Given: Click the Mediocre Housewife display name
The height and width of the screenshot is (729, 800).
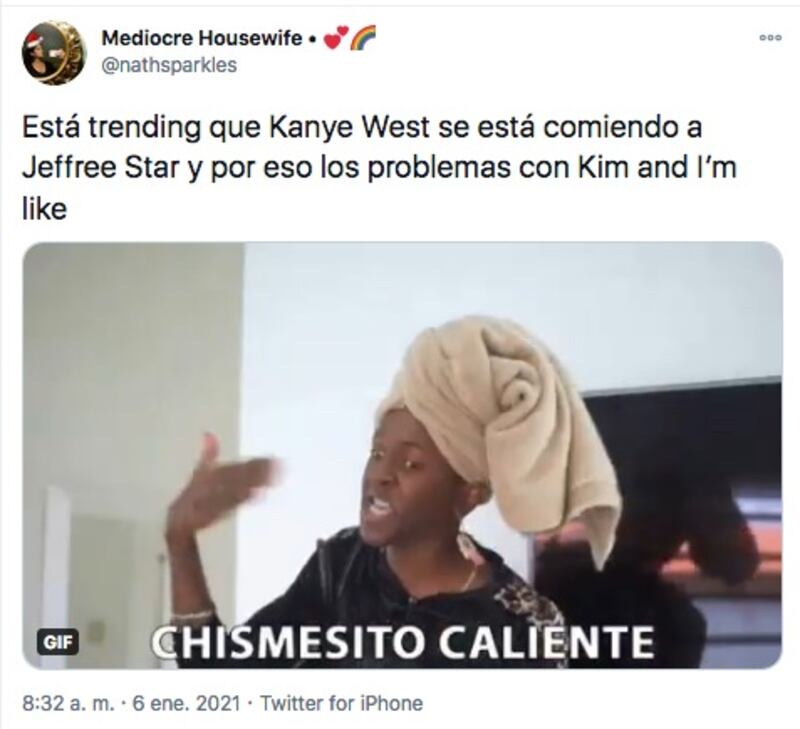Looking at the screenshot, I should tap(202, 38).
